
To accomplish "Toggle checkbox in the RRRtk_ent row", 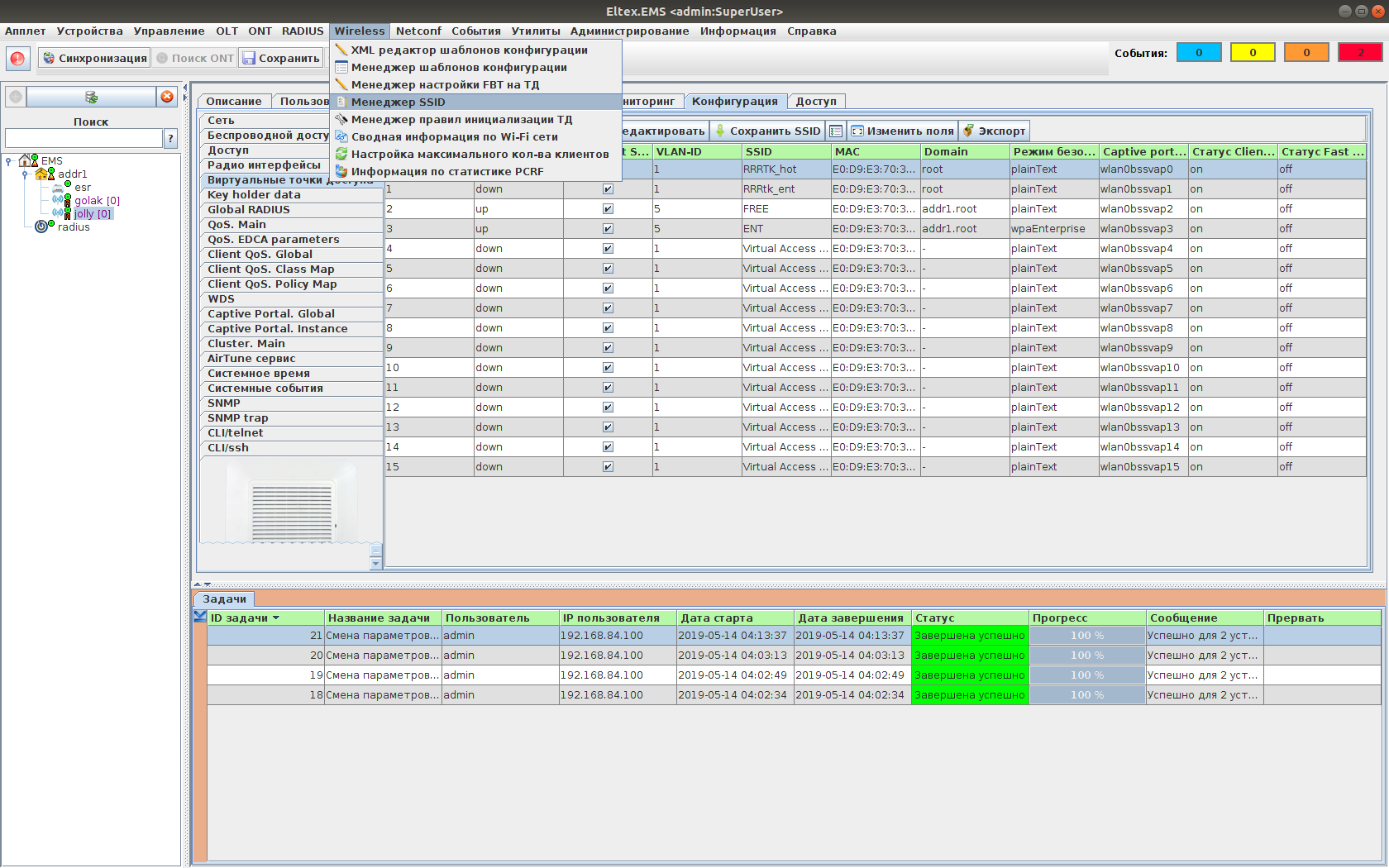I will coord(608,189).
